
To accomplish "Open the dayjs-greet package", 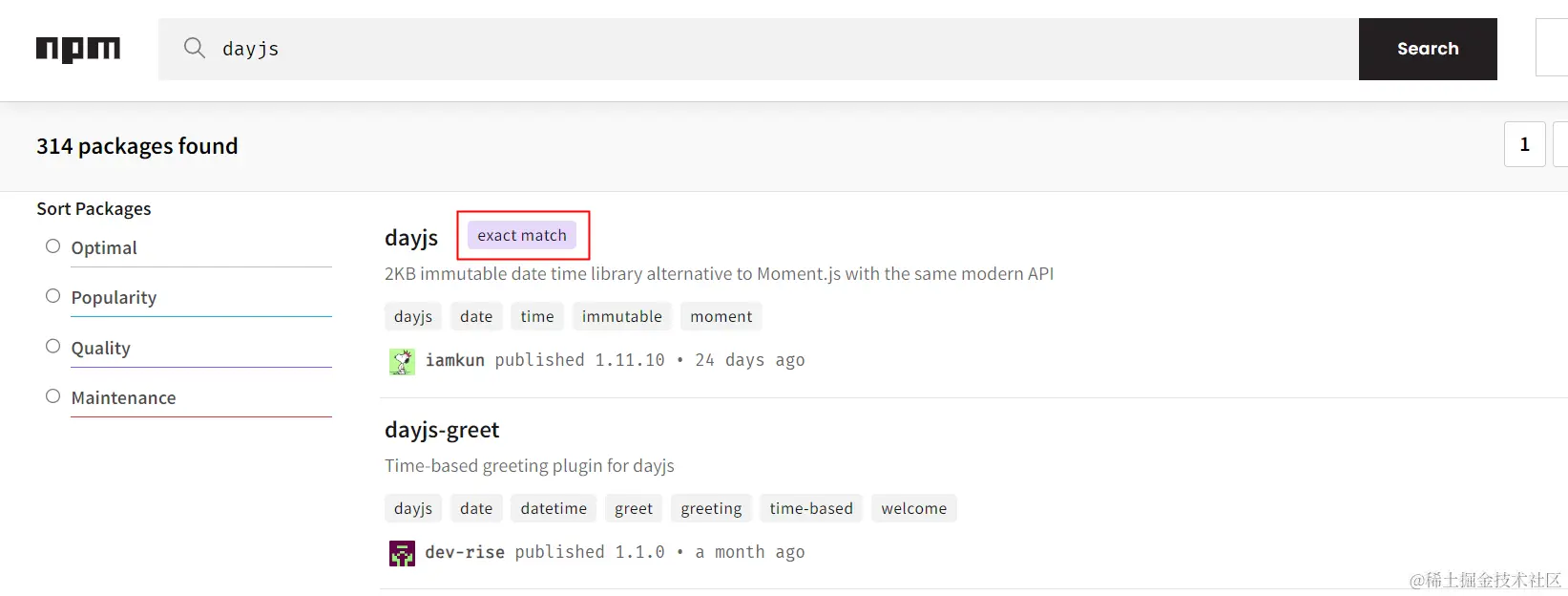I will point(442,430).
